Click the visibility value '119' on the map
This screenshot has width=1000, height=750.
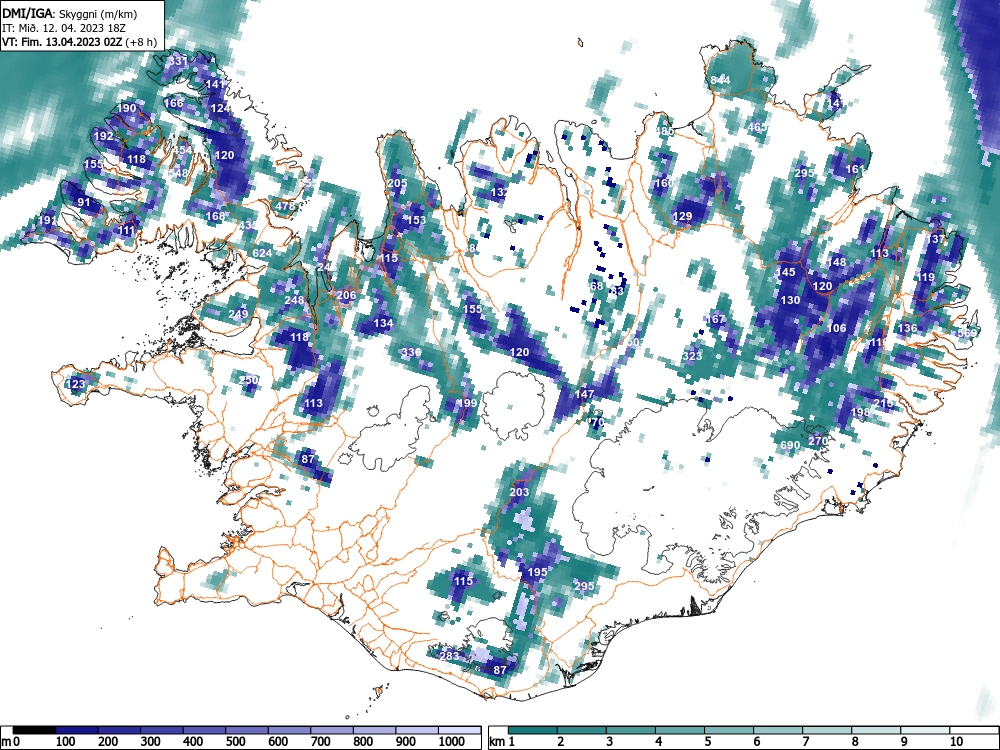pos(925,277)
